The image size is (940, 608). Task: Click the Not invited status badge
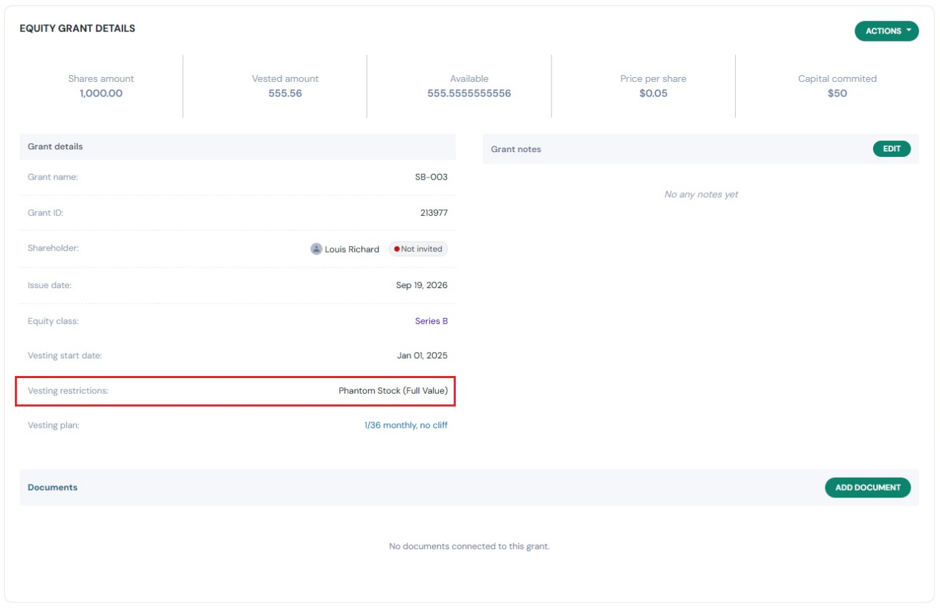coord(418,249)
